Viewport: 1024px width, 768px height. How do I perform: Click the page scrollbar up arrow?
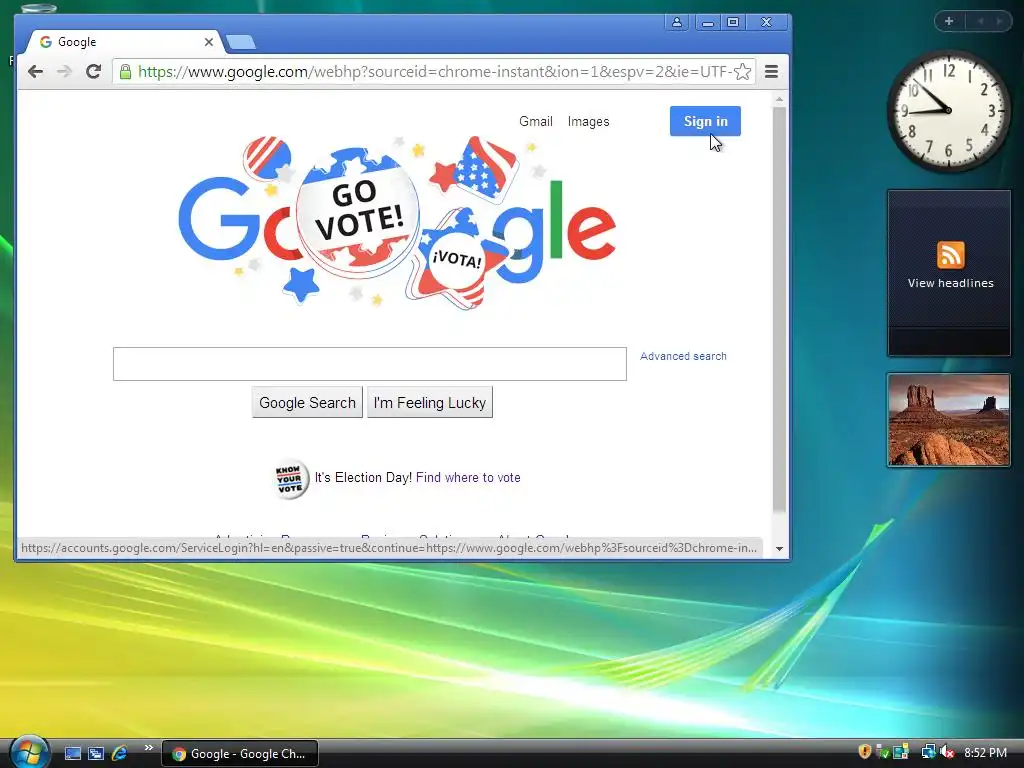[x=779, y=100]
